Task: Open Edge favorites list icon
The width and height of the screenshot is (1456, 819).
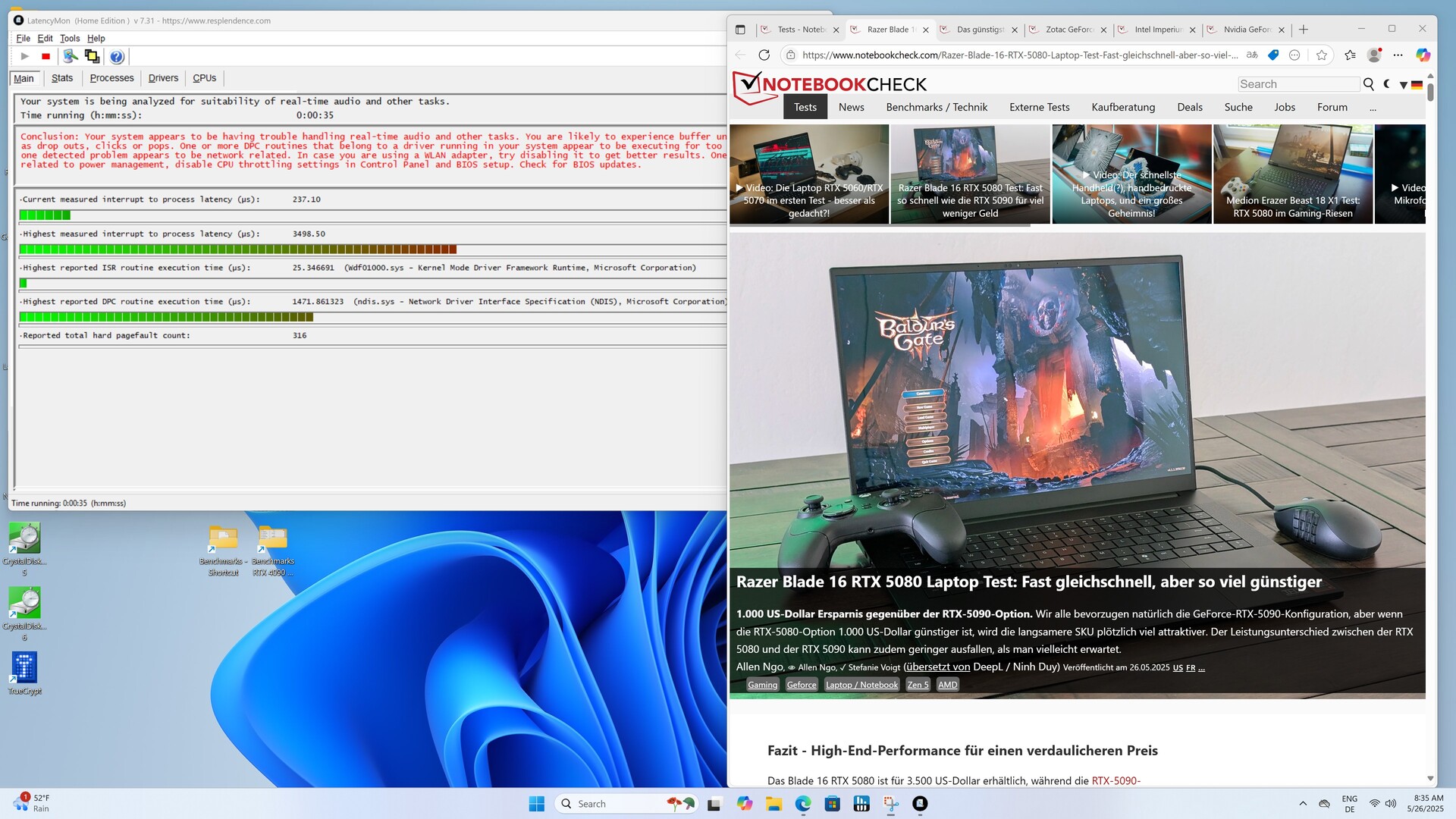Action: point(1350,55)
